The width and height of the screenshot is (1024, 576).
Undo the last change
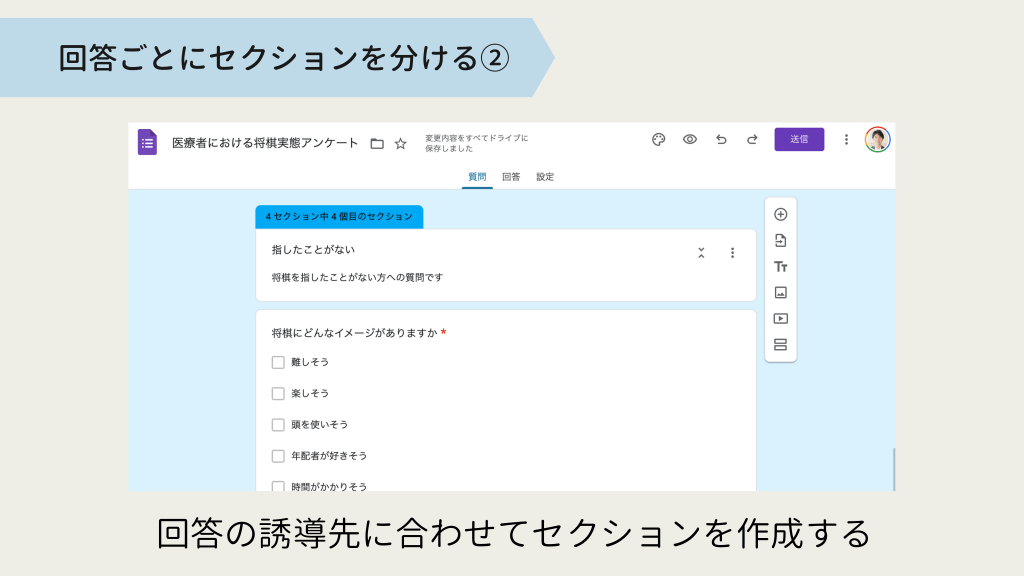pyautogui.click(x=721, y=139)
